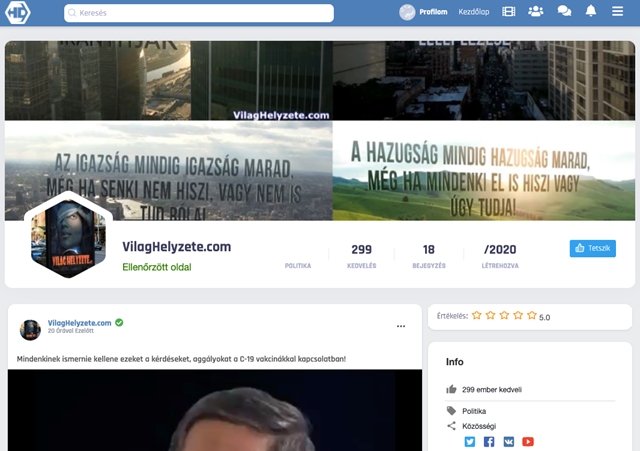This screenshot has height=451, width=640.
Task: Open the notifications bell icon
Action: [591, 11]
